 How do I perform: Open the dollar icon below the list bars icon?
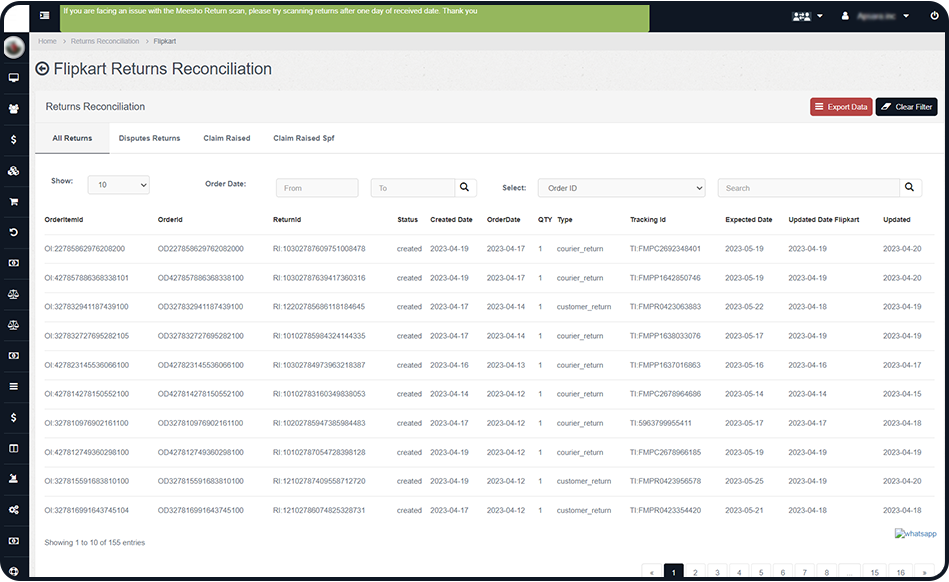(x=13, y=417)
